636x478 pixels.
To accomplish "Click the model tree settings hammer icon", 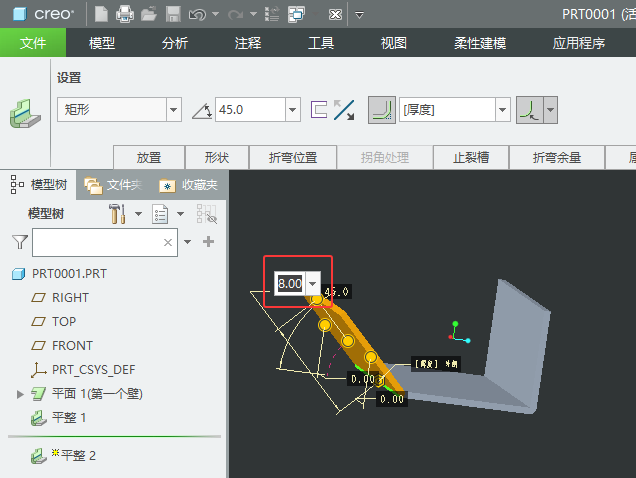I will tap(117, 214).
